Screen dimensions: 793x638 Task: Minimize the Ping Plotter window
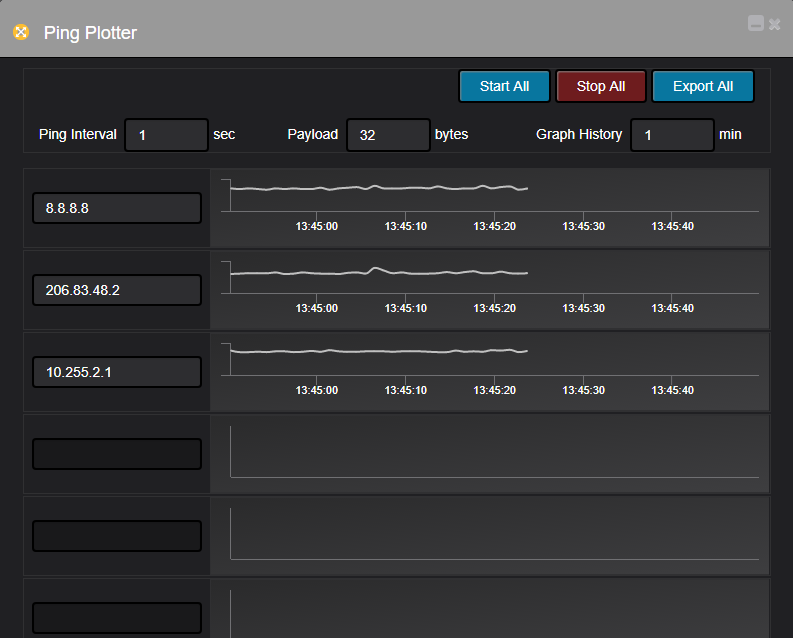tap(756, 23)
